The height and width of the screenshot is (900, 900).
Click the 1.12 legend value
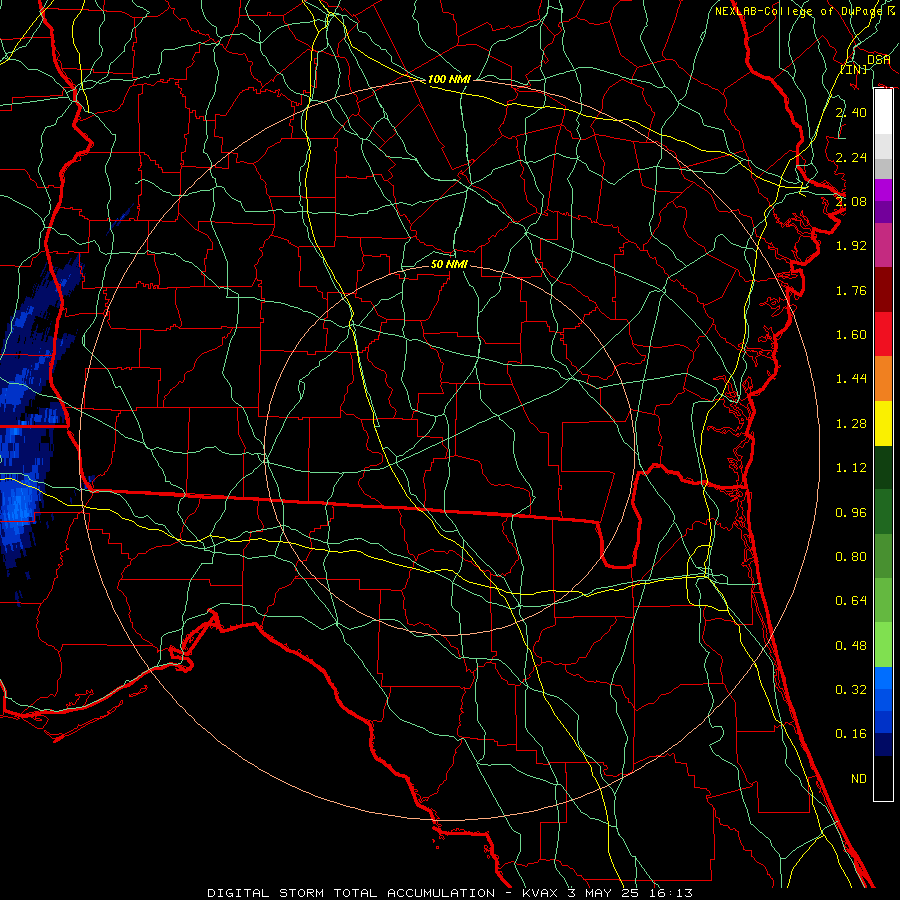tap(851, 468)
